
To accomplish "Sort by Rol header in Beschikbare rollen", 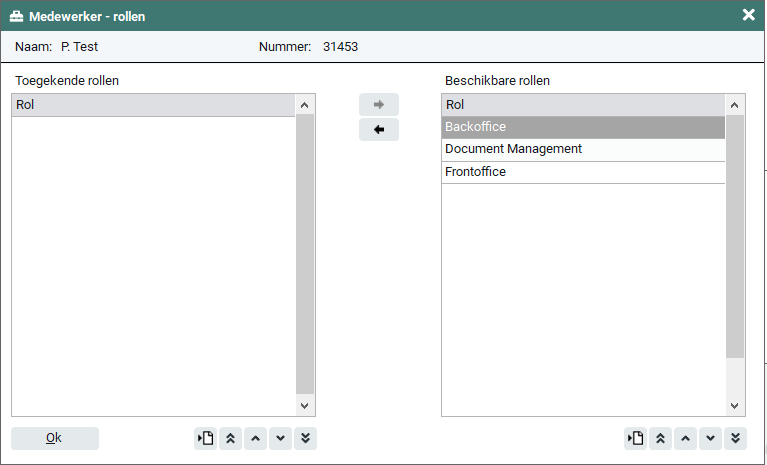I will (x=582, y=104).
